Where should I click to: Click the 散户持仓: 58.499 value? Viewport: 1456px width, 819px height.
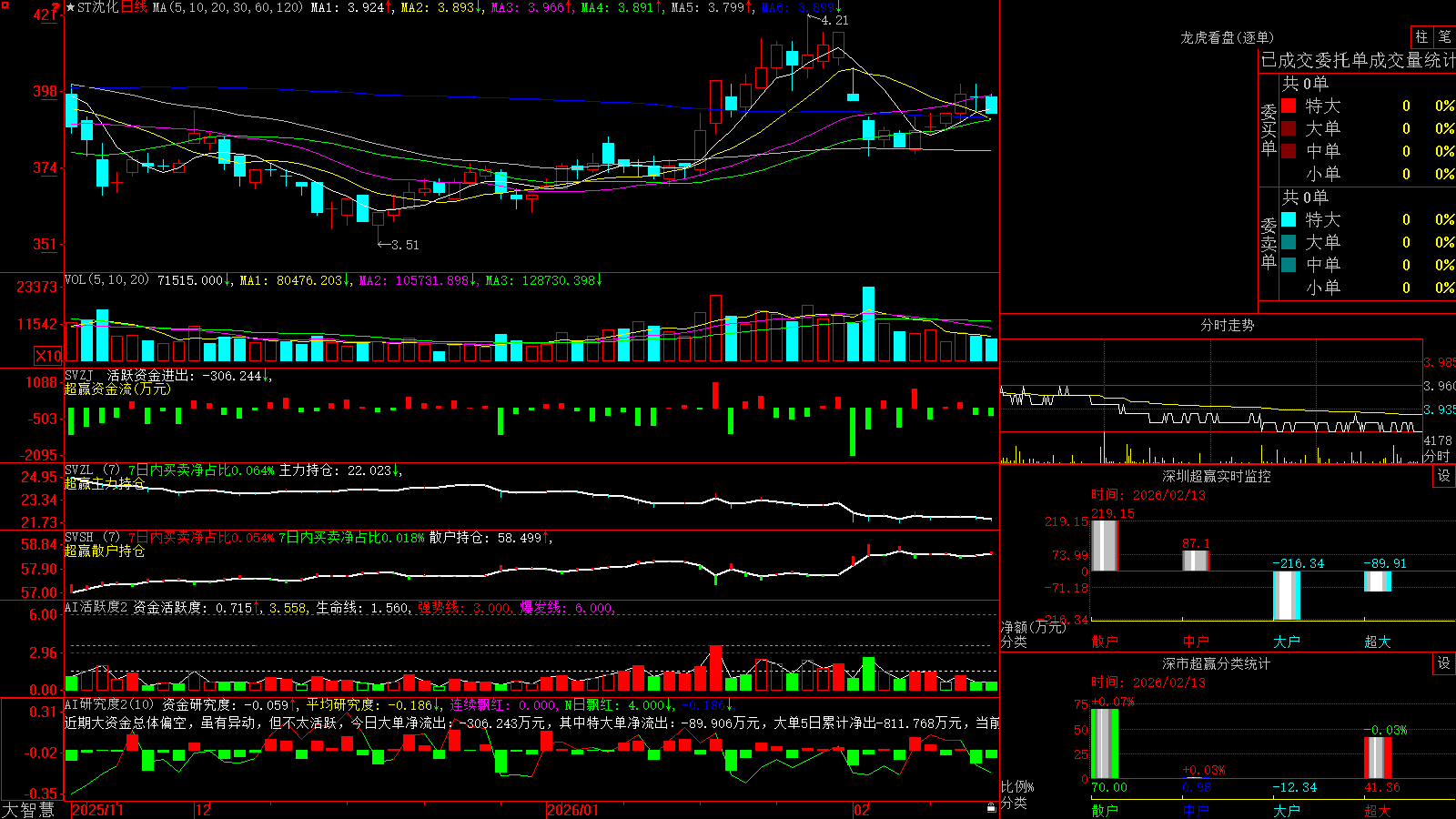489,538
